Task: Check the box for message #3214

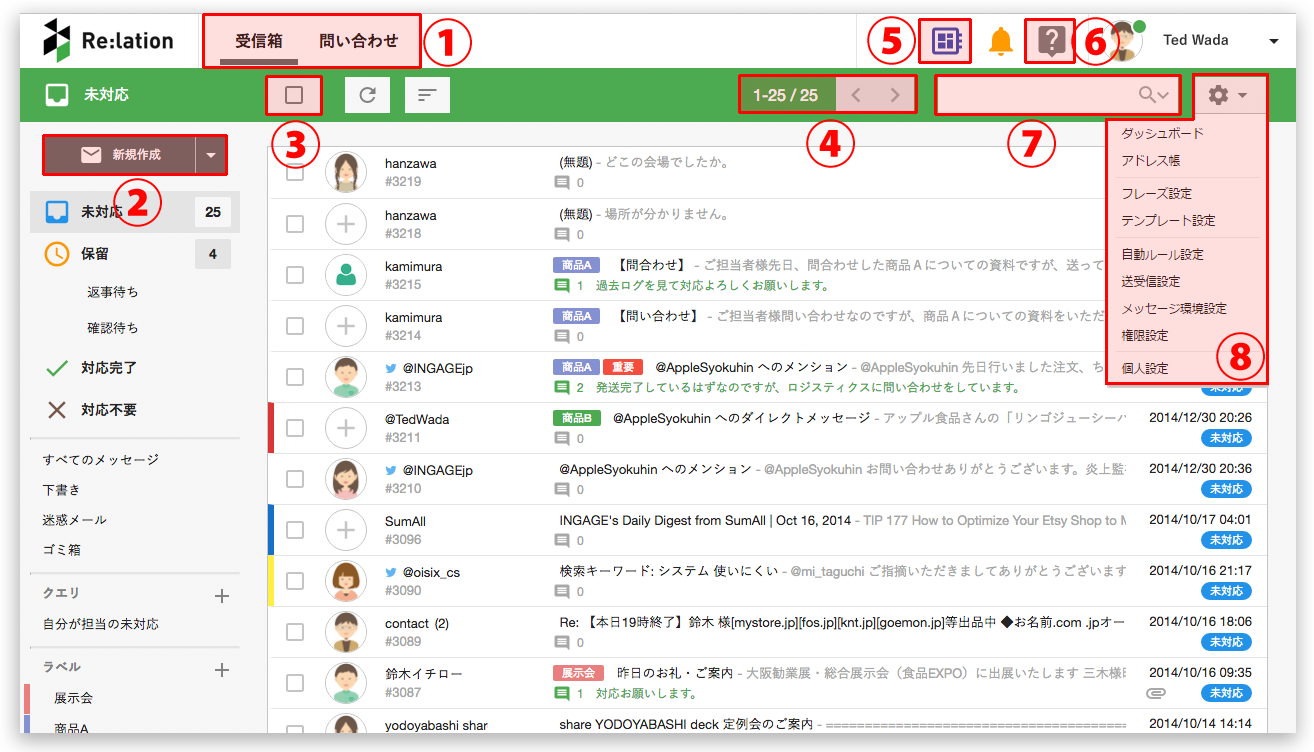Action: 295,326
